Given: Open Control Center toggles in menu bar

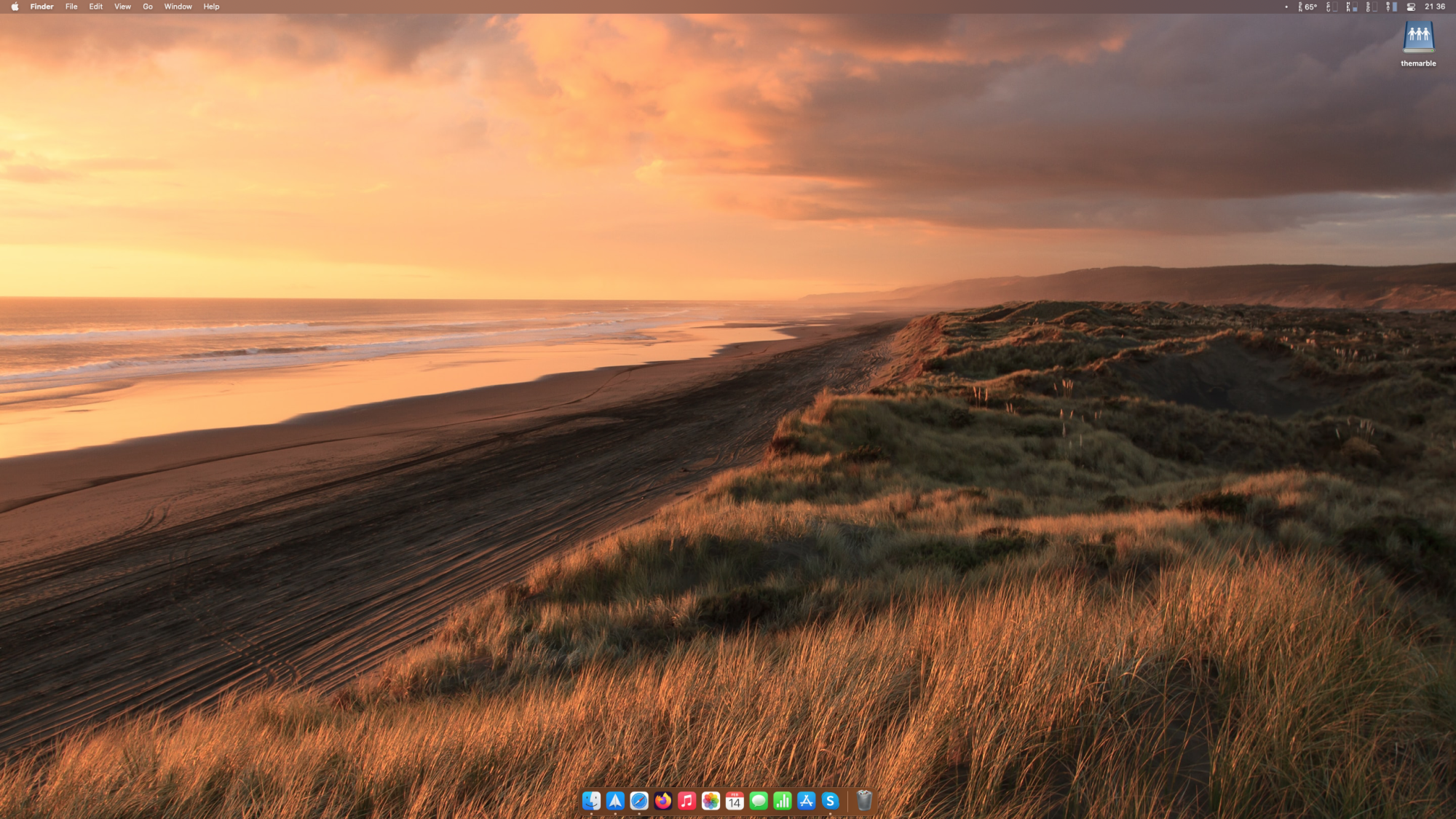Looking at the screenshot, I should 1411,7.
